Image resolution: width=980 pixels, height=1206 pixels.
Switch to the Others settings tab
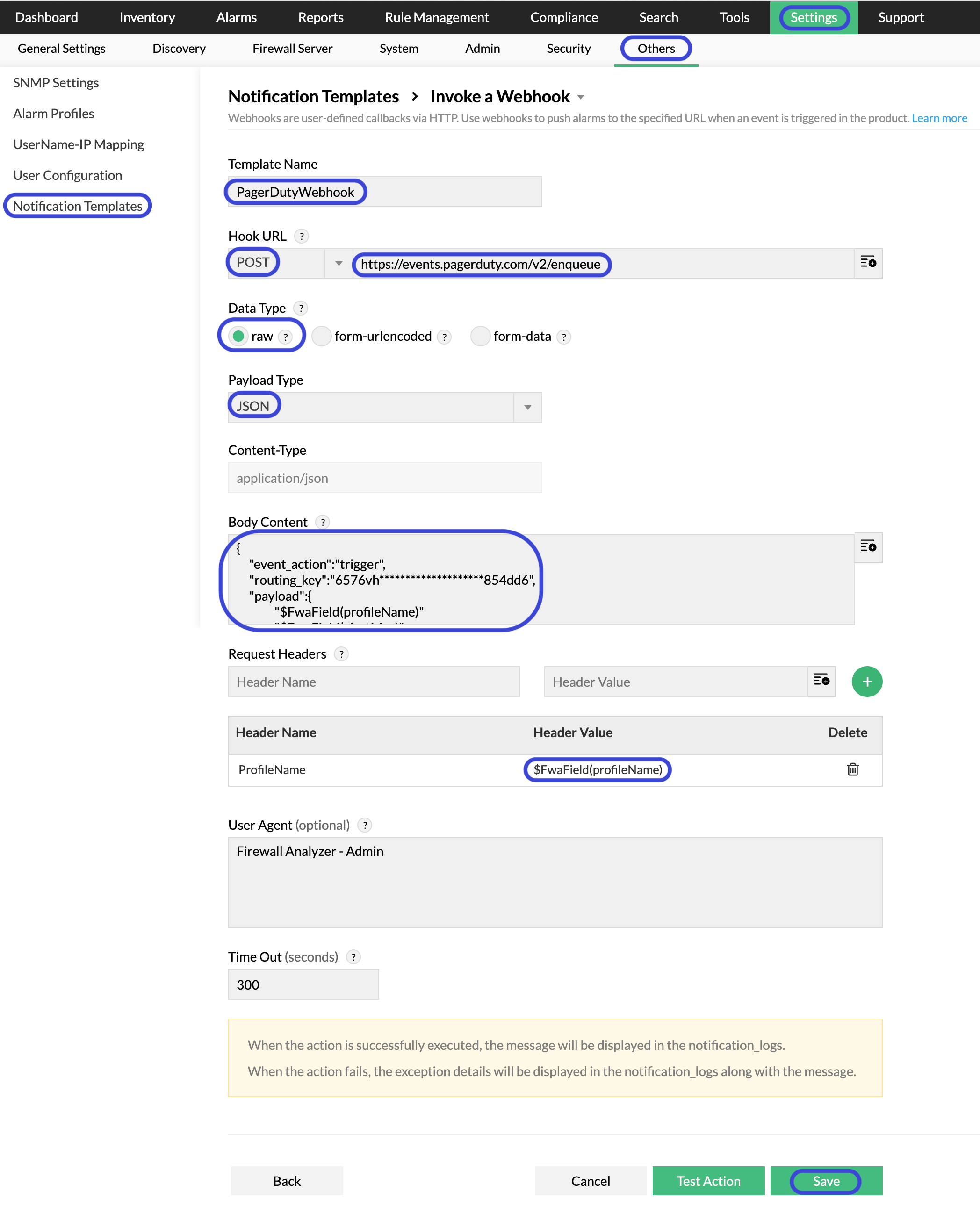coord(656,49)
